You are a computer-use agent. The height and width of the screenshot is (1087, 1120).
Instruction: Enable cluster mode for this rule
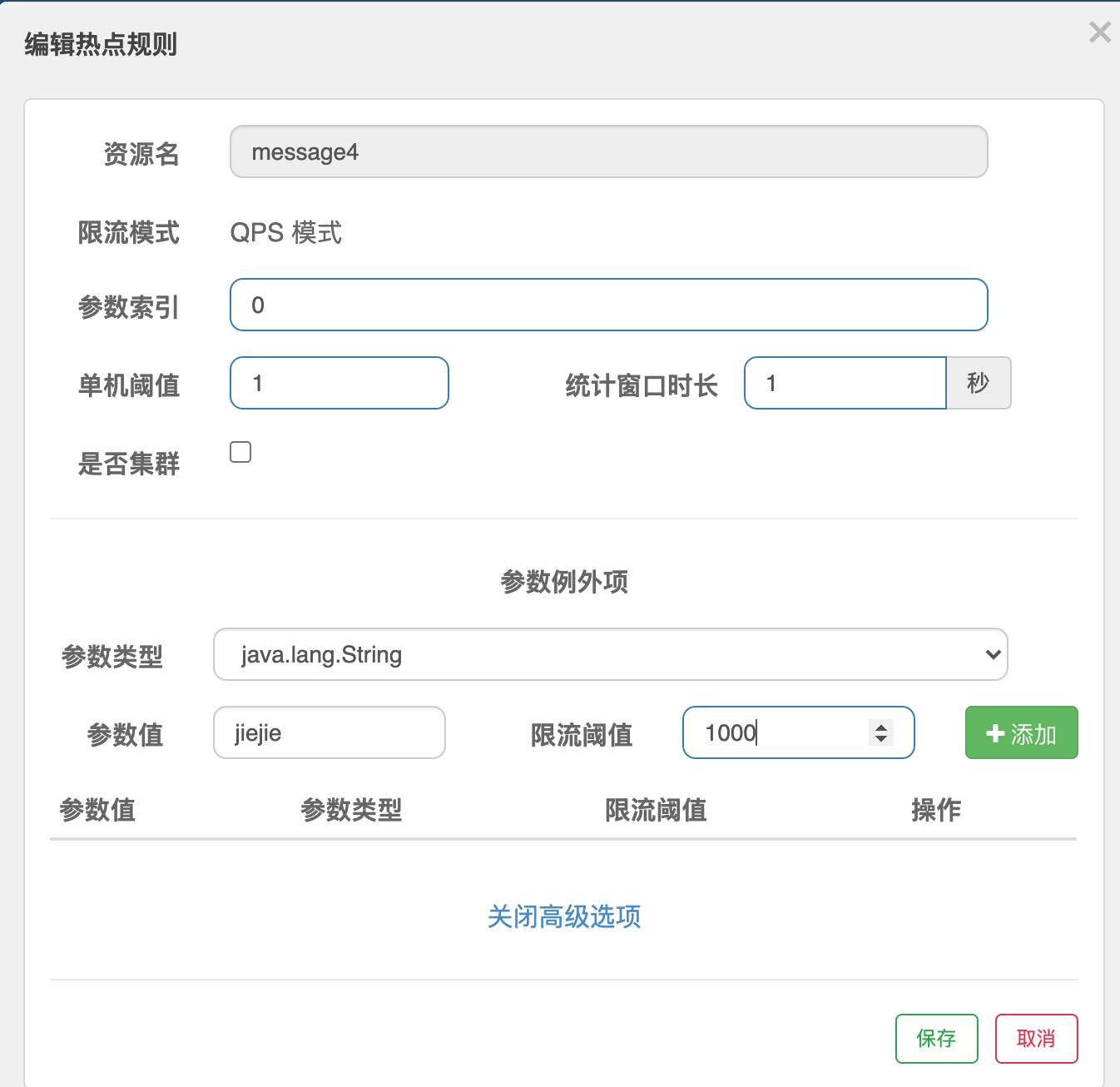click(240, 451)
